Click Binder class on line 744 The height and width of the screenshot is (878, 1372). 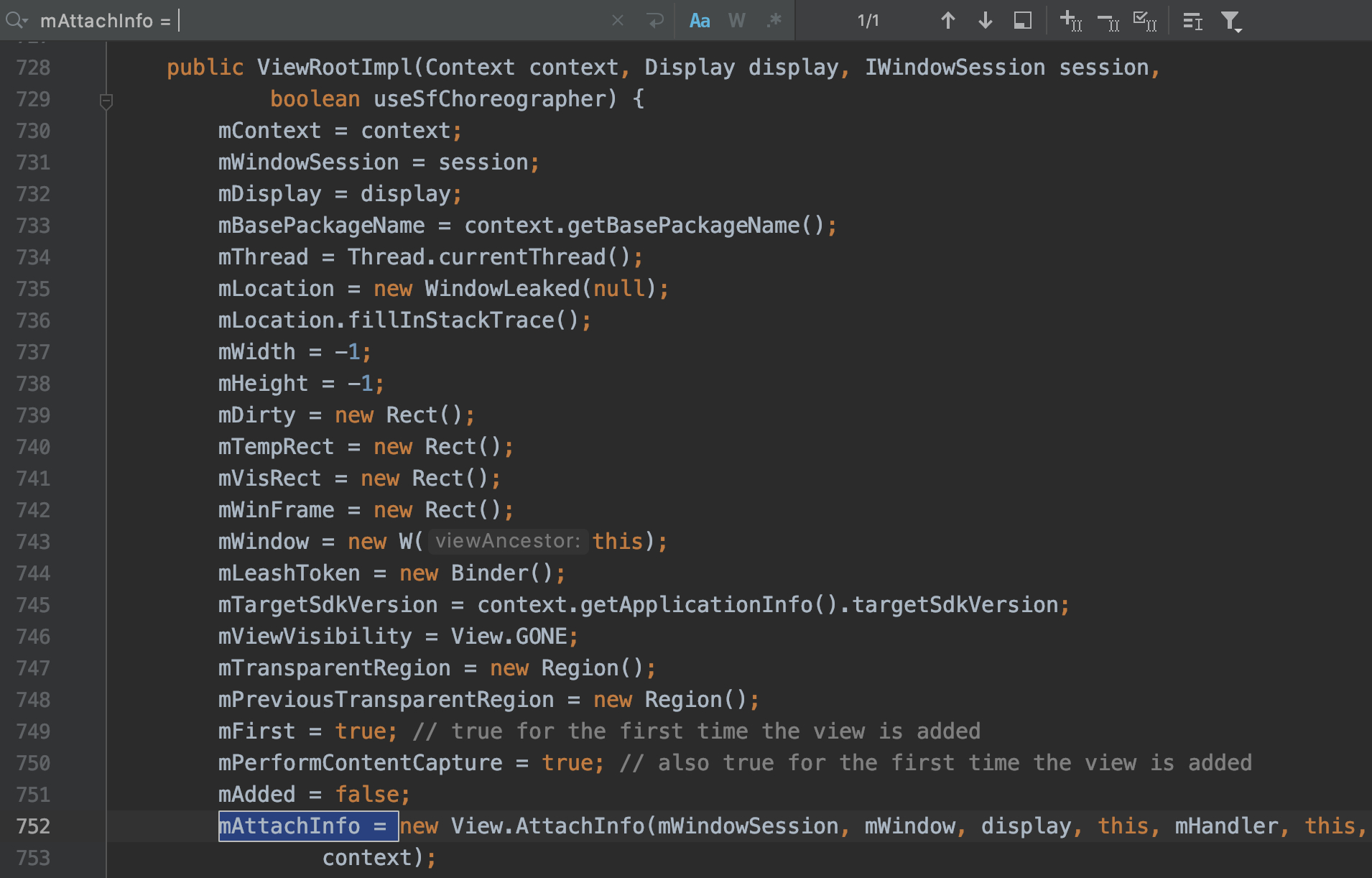coord(490,573)
